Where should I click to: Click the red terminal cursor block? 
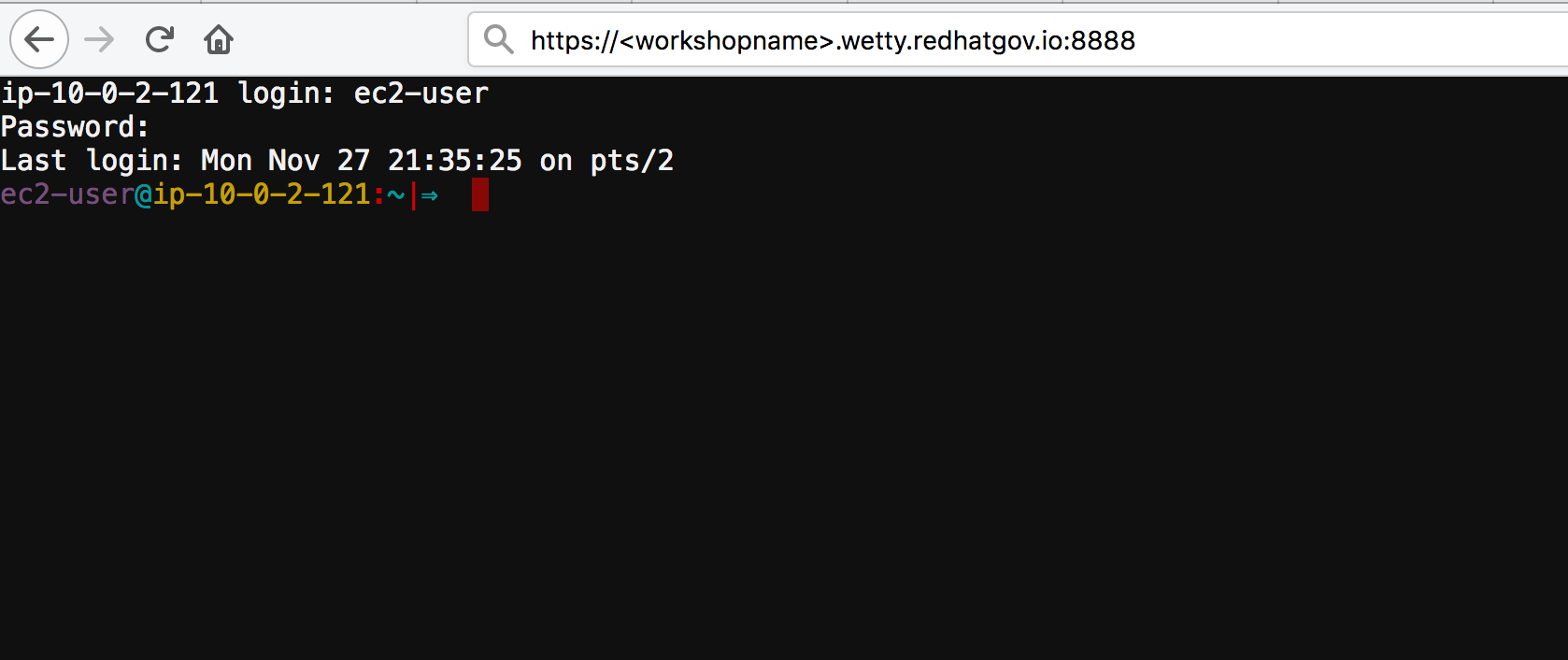click(x=480, y=194)
